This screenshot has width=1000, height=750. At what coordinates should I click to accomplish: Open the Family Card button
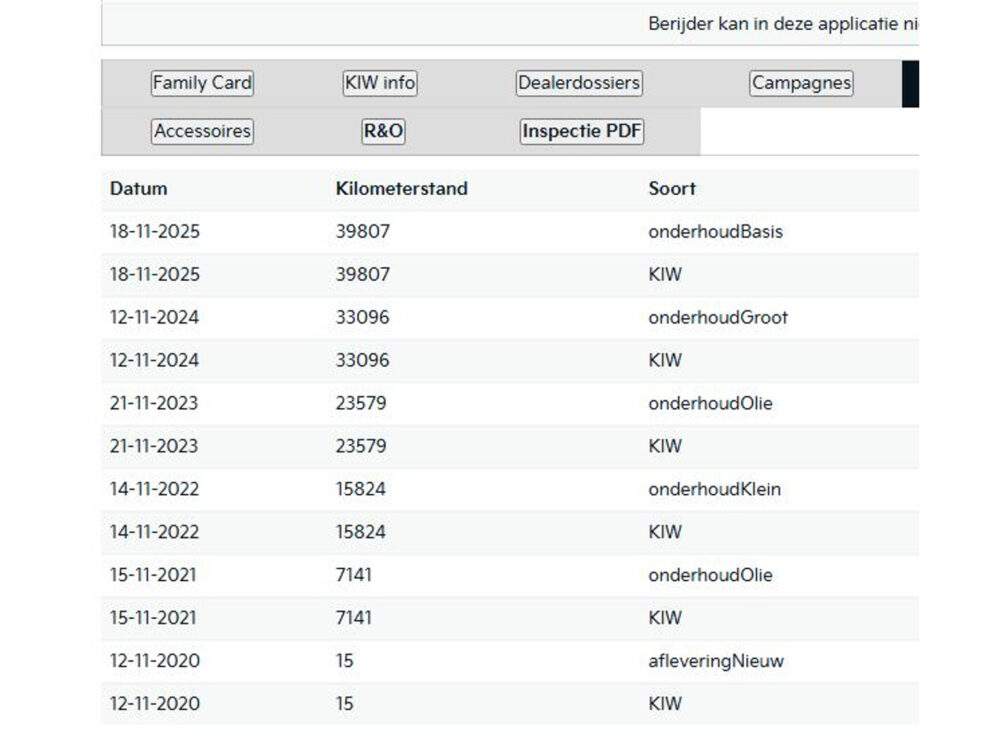202,83
